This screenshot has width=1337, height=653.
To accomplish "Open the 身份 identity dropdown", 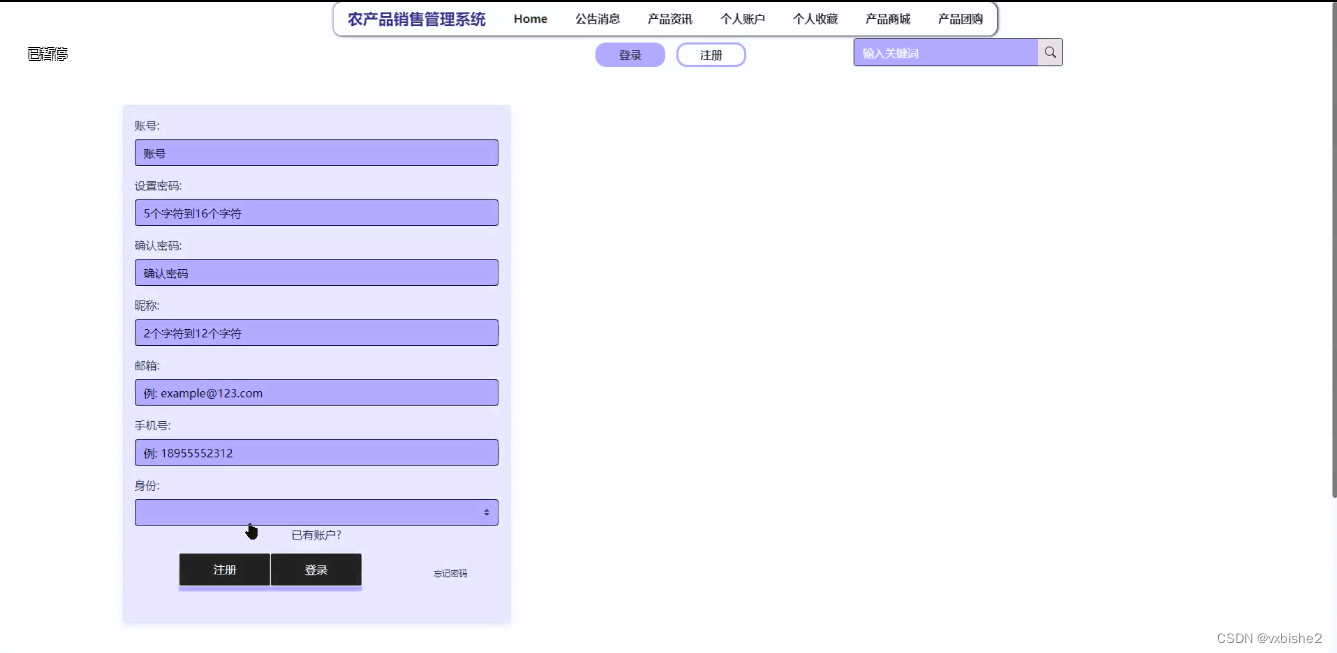I will [x=316, y=512].
